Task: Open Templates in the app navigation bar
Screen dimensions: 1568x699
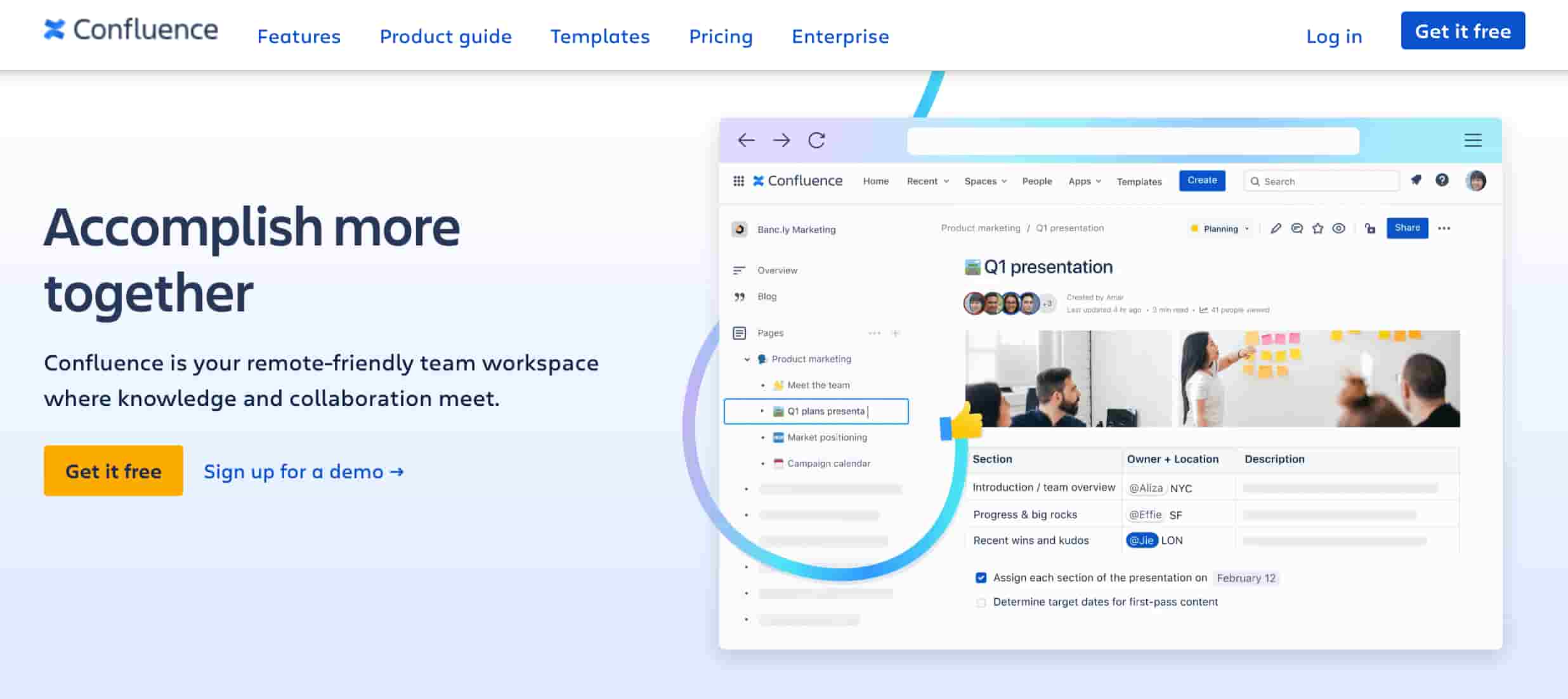Action: 1139,181
